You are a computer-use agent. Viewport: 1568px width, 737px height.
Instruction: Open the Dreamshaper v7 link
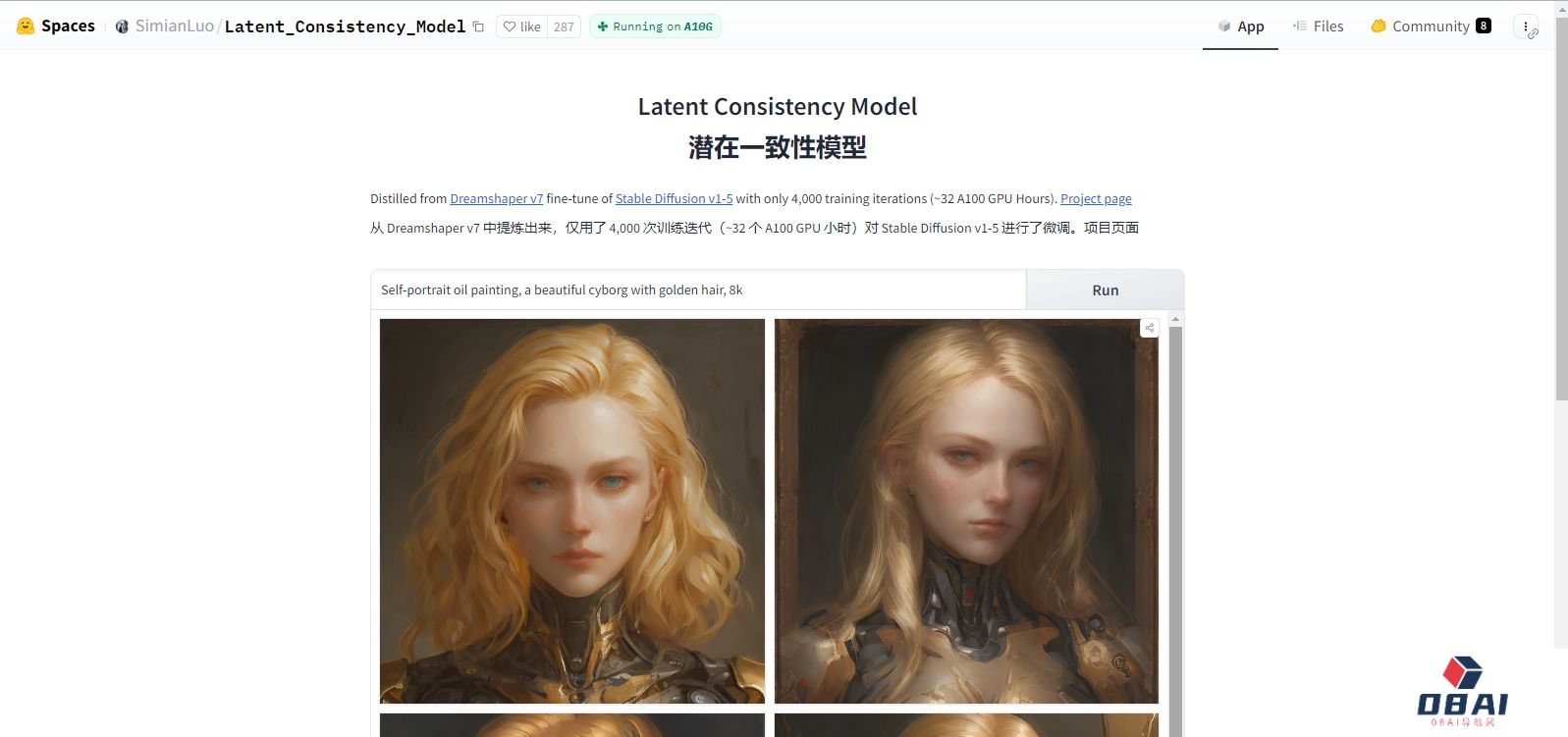tap(496, 198)
